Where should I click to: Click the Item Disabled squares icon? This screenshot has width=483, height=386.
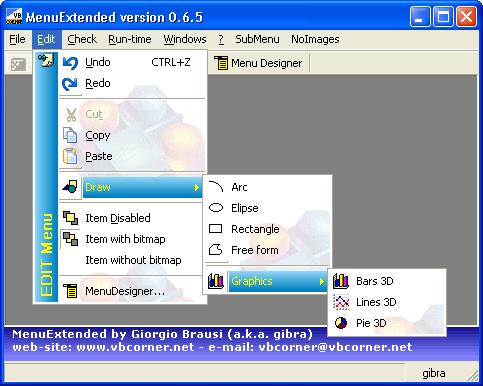point(70,218)
